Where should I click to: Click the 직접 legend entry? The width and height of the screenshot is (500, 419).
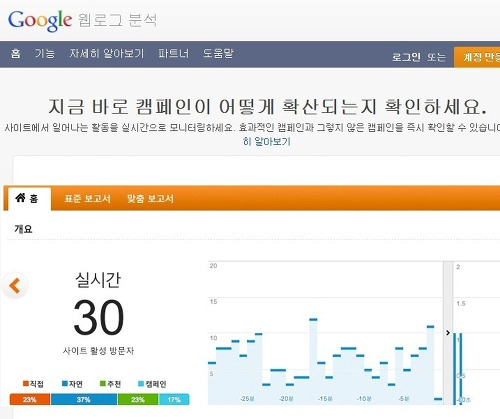33,384
